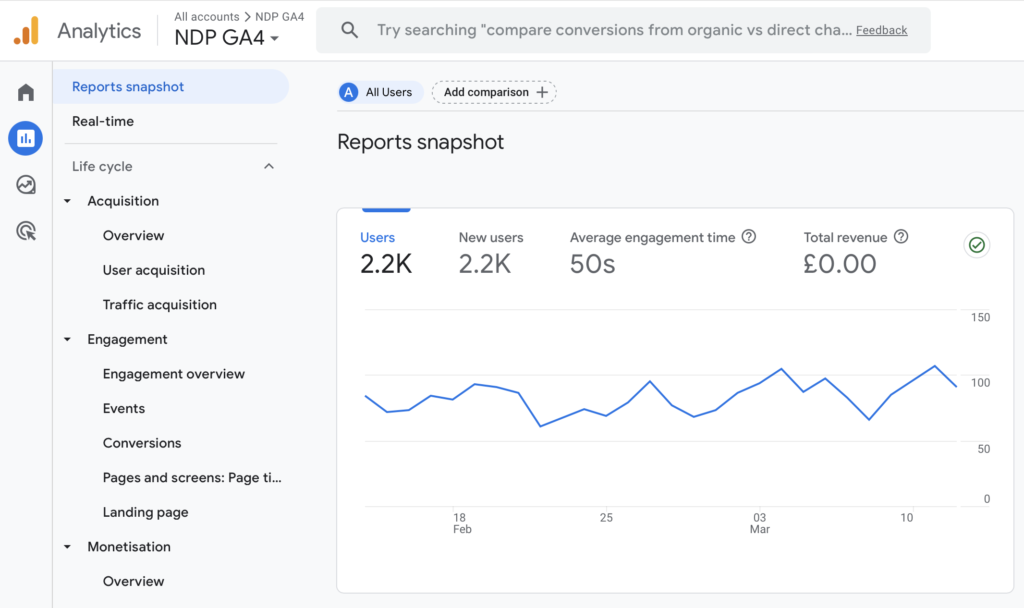
Task: Open the Home icon in the left rail
Action: pos(25,92)
